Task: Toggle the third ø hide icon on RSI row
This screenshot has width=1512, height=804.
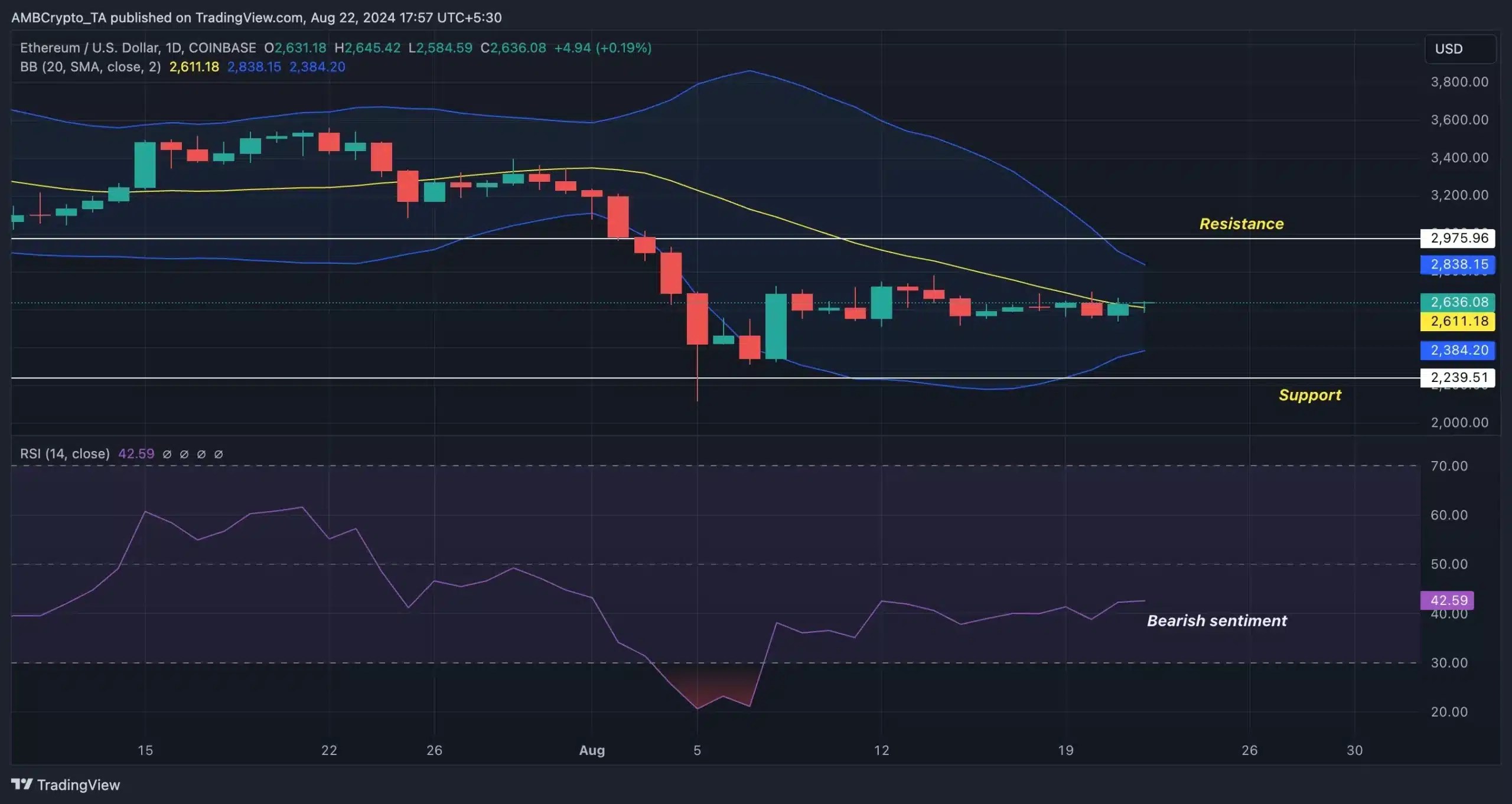Action: pos(202,454)
